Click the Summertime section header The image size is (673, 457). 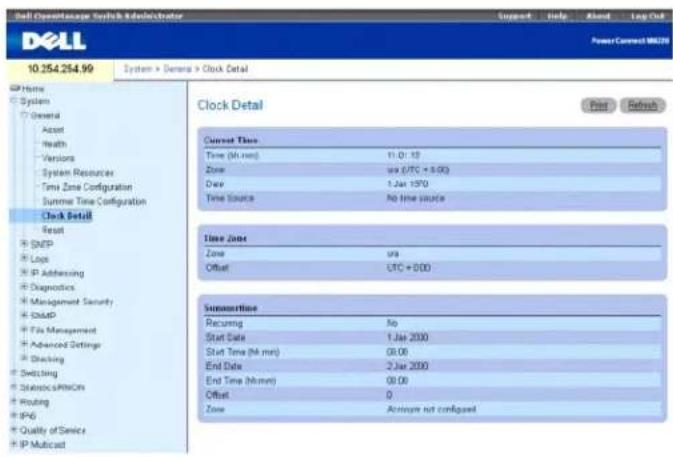pos(230,308)
